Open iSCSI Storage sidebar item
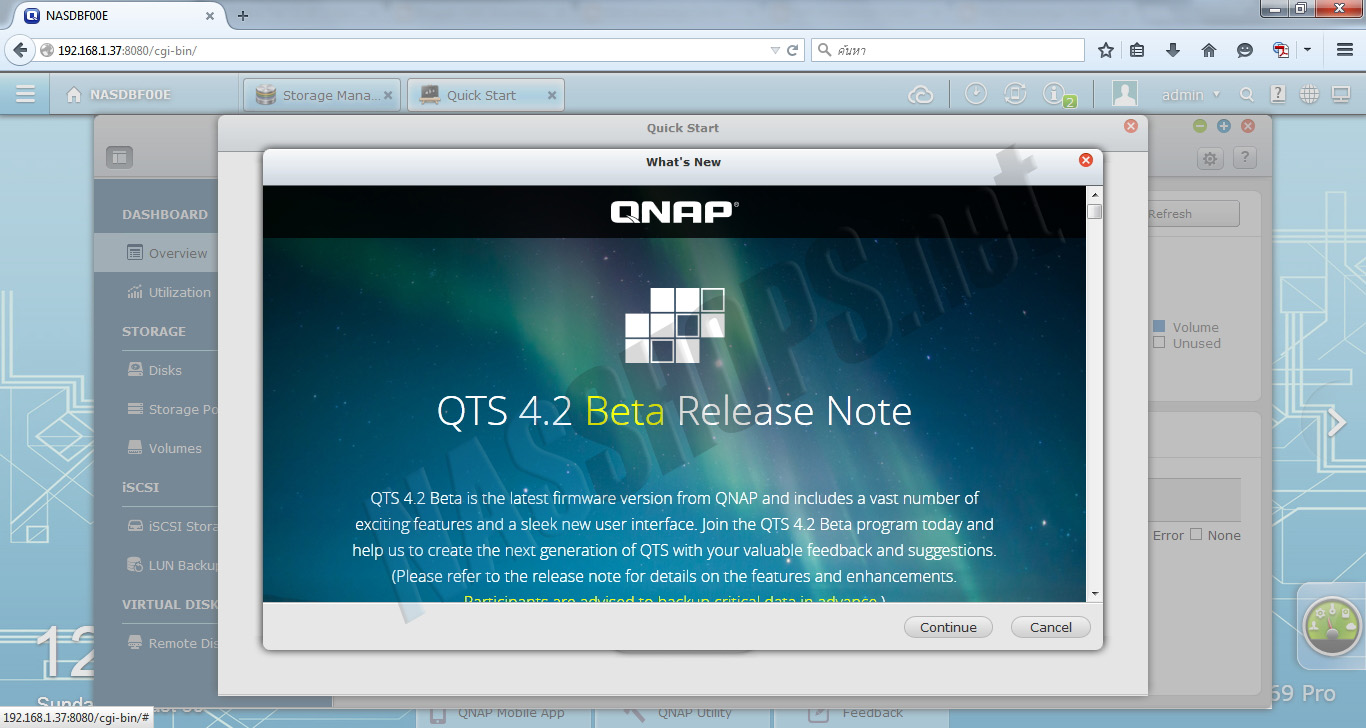 click(156, 526)
